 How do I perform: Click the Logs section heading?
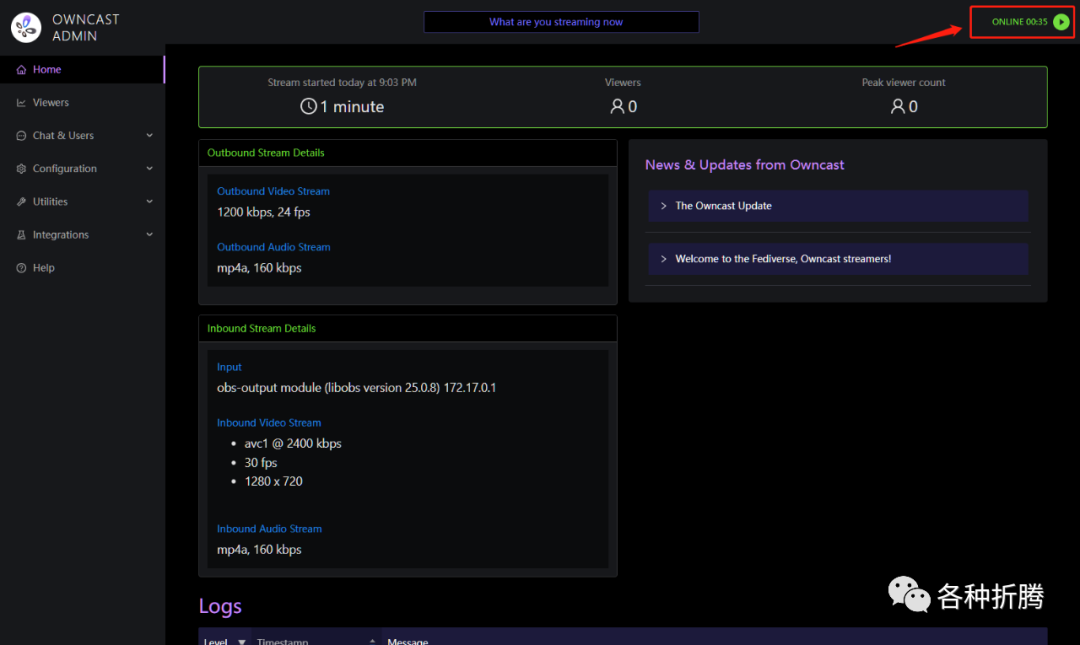[220, 606]
